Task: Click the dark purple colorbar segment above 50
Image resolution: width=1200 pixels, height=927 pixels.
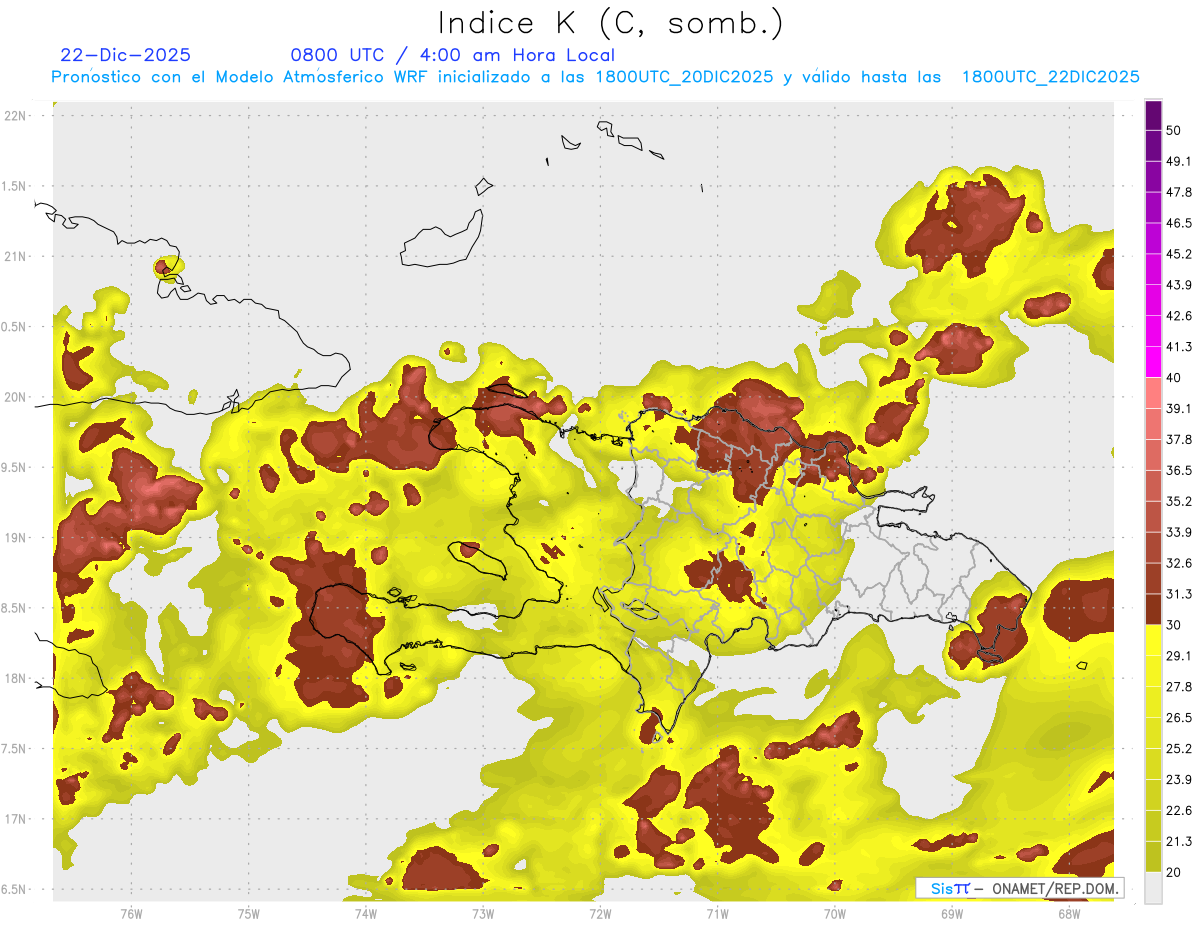Action: pos(1153,115)
